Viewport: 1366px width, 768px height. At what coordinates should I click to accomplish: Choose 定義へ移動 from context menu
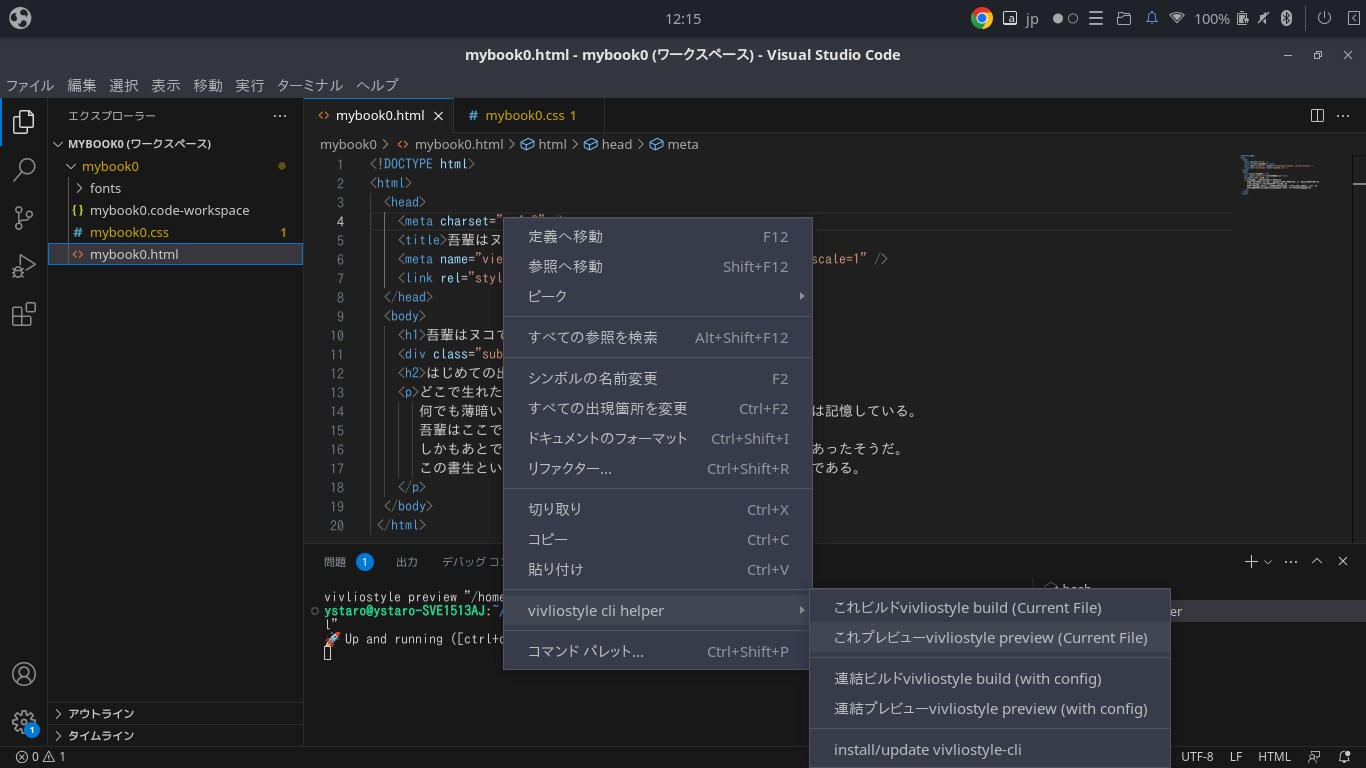[x=658, y=236]
